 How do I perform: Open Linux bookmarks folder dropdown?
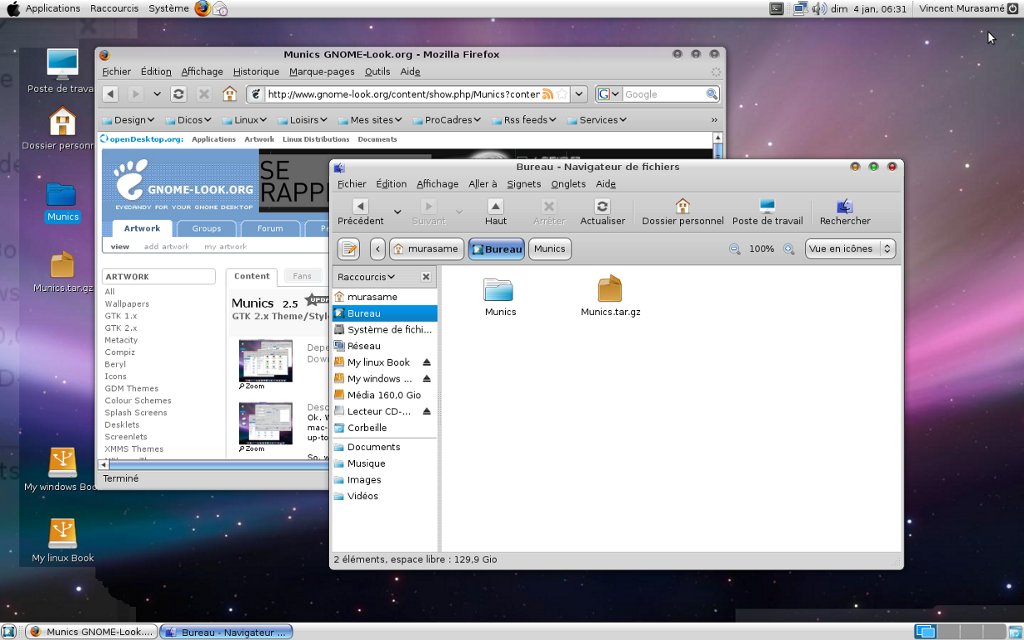(x=245, y=120)
